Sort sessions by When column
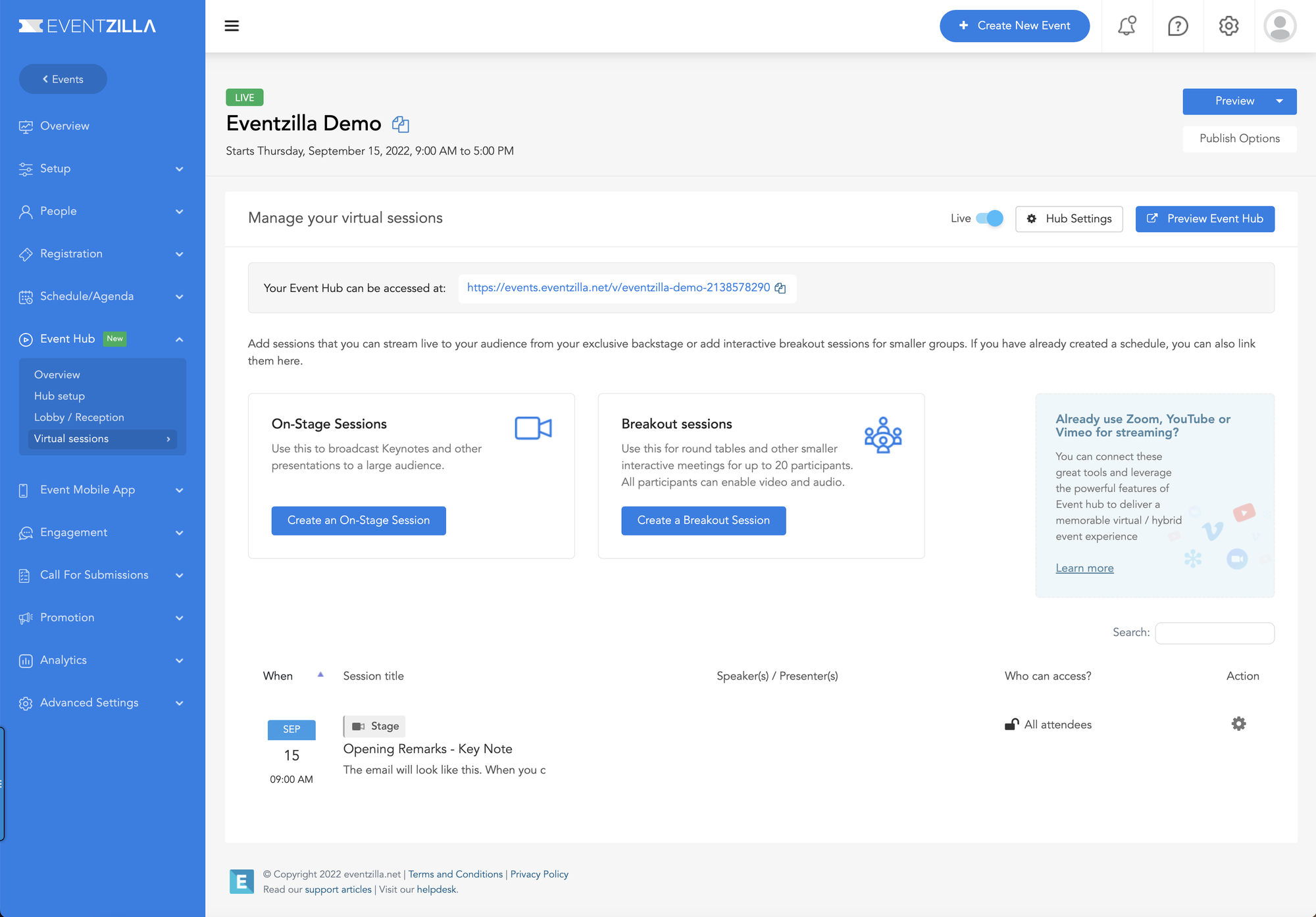This screenshot has height=917, width=1316. 293,676
